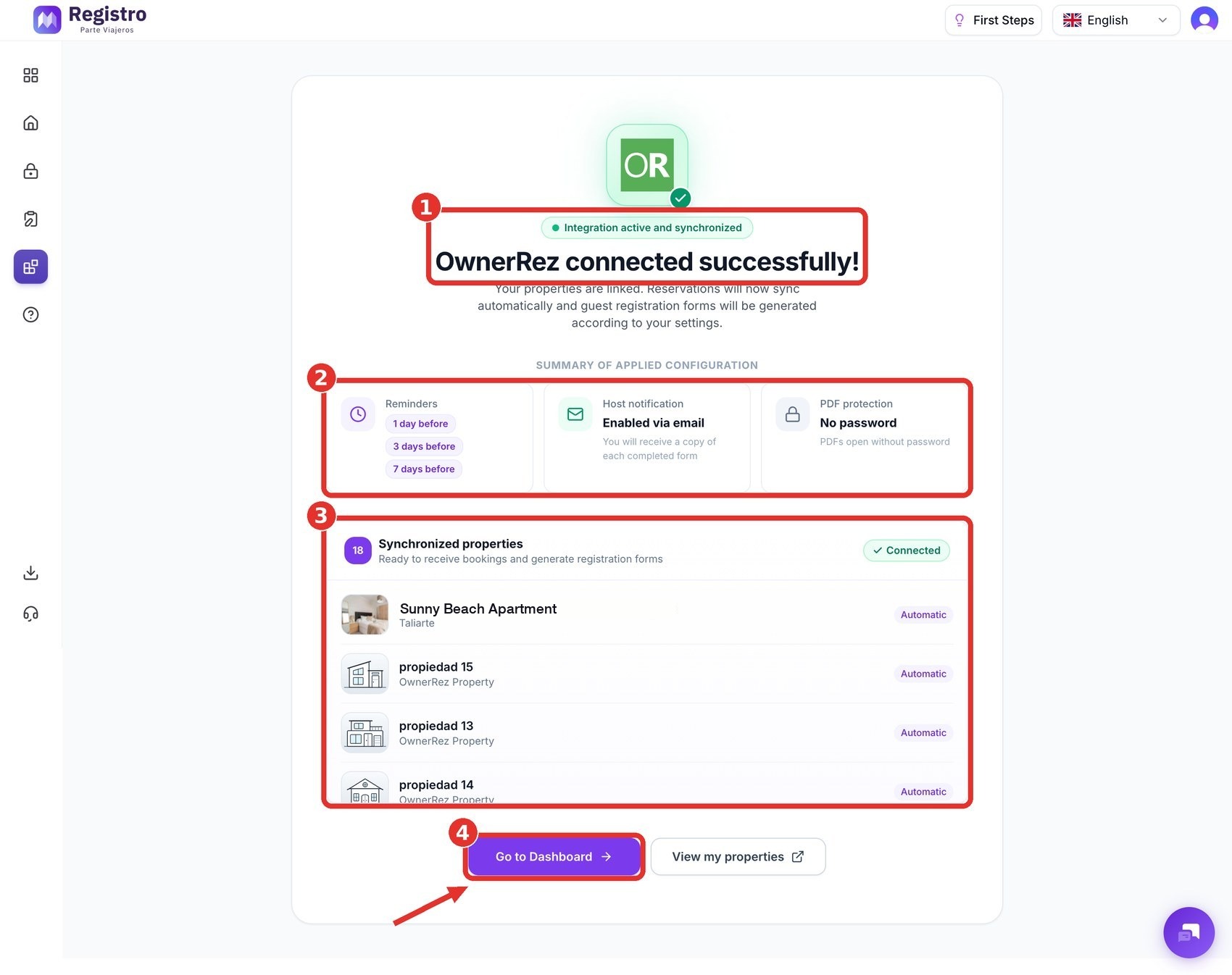Click the OwnerRez OR logo
Image resolution: width=1232 pixels, height=975 pixels.
(647, 165)
